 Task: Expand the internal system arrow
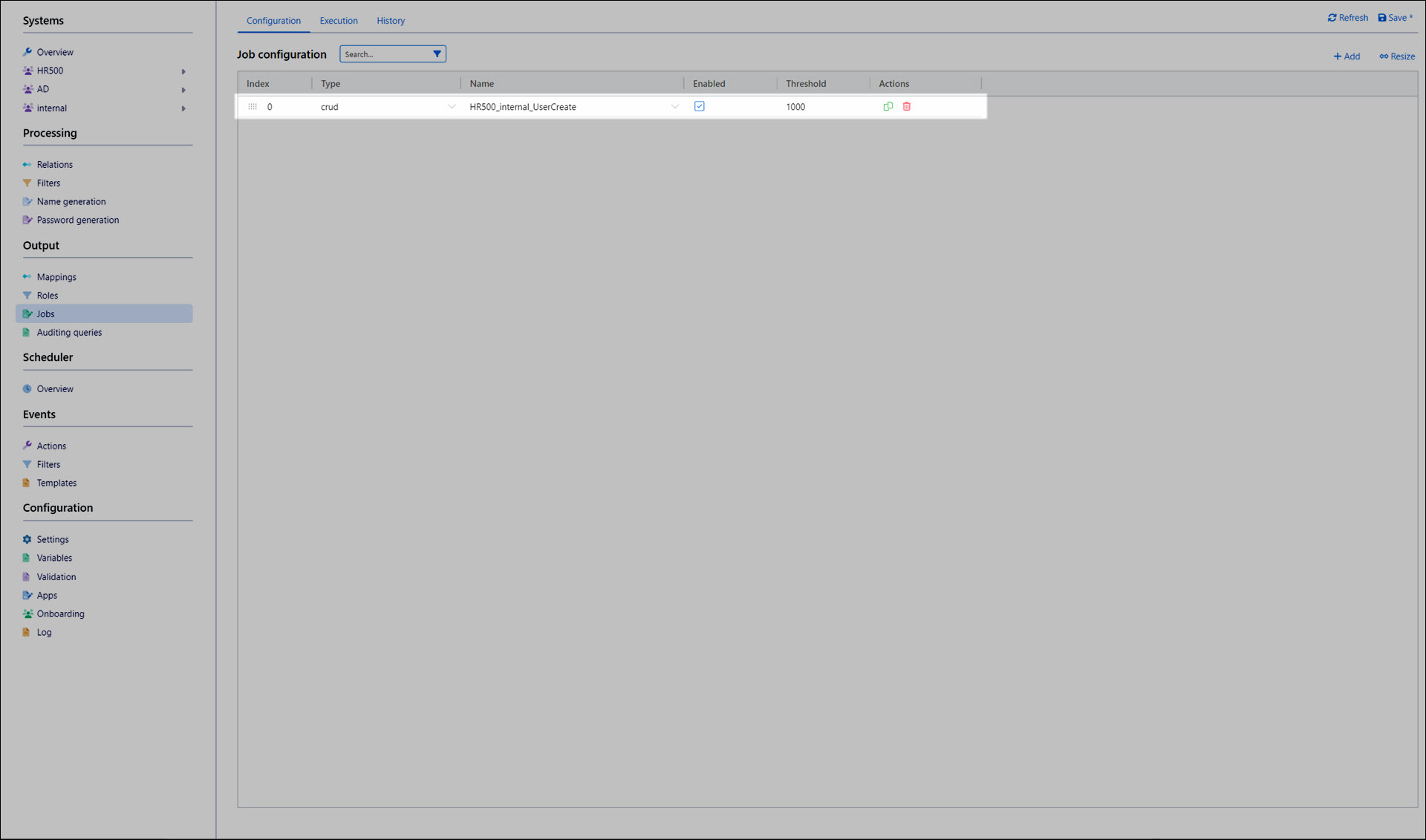click(183, 108)
